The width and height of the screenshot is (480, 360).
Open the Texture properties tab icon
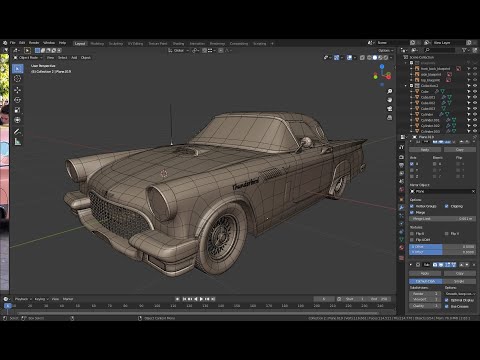pyautogui.click(x=402, y=258)
